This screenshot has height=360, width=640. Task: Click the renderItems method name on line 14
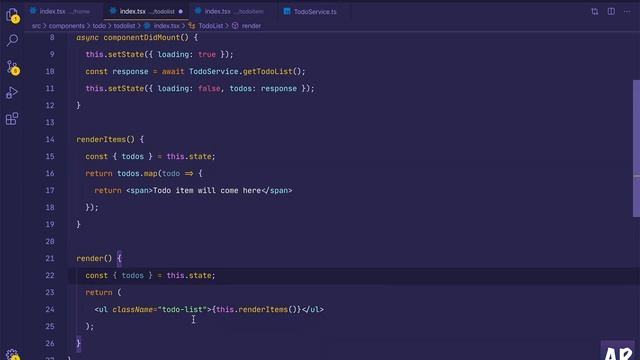click(101, 140)
